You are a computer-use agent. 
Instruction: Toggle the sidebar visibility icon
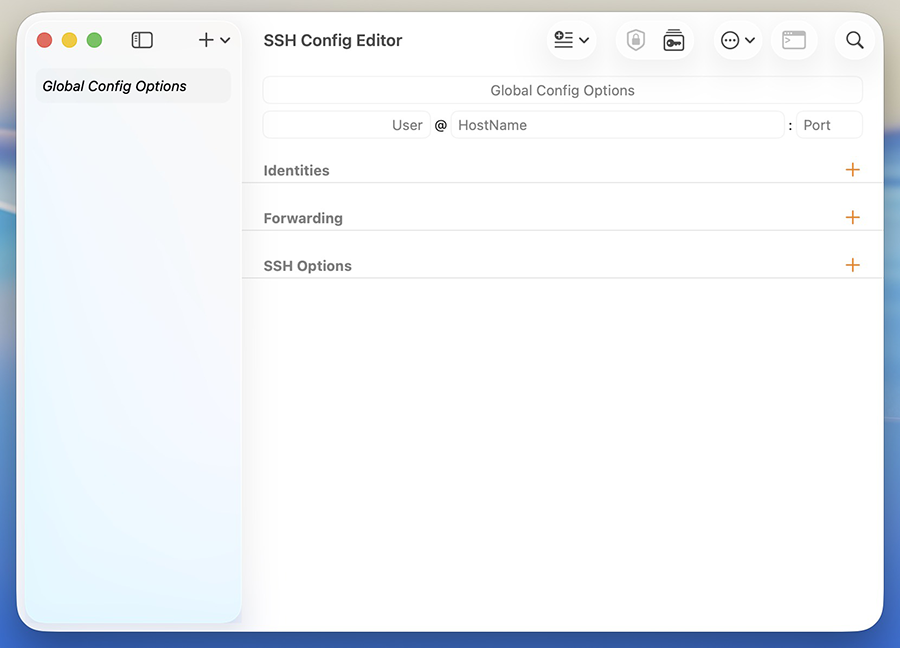tap(142, 40)
